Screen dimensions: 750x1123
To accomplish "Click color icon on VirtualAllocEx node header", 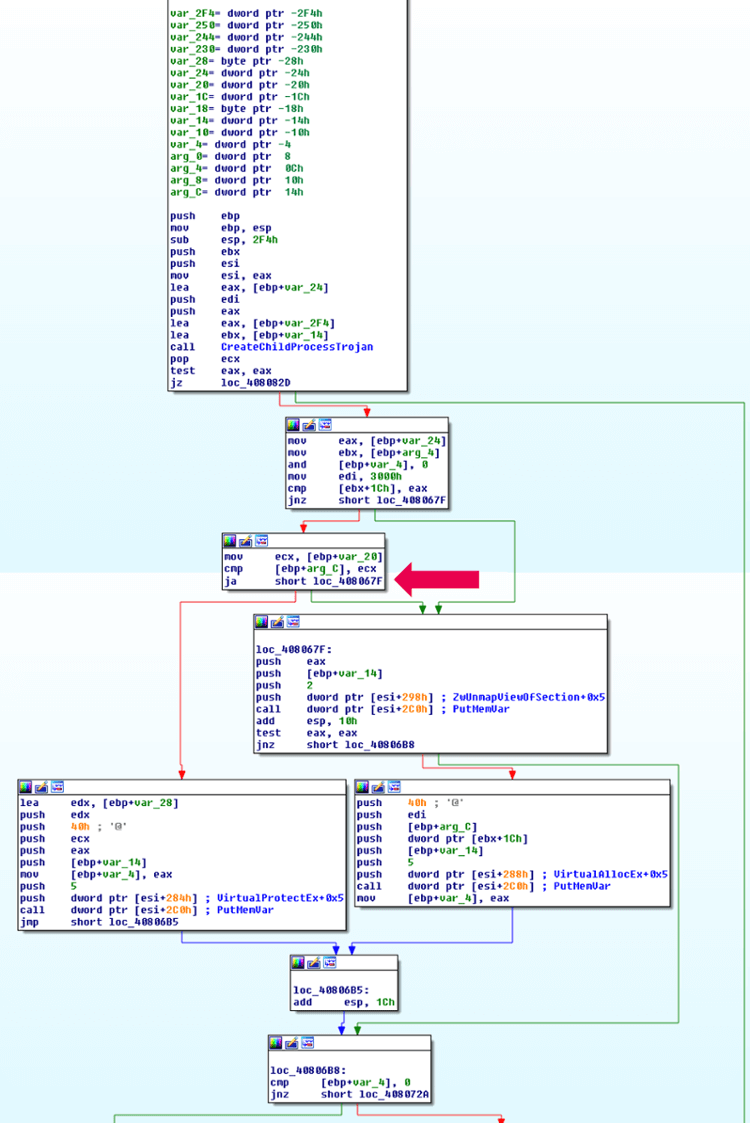I will pos(362,786).
